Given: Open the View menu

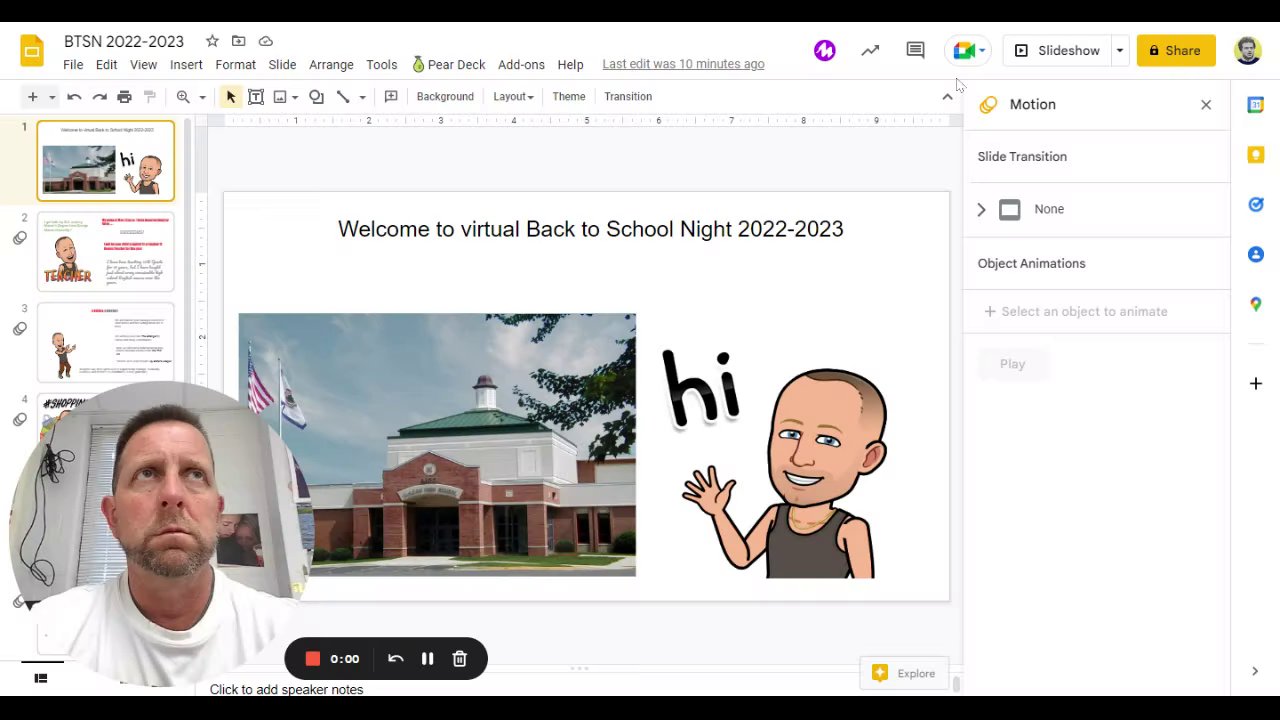Looking at the screenshot, I should coord(143,64).
